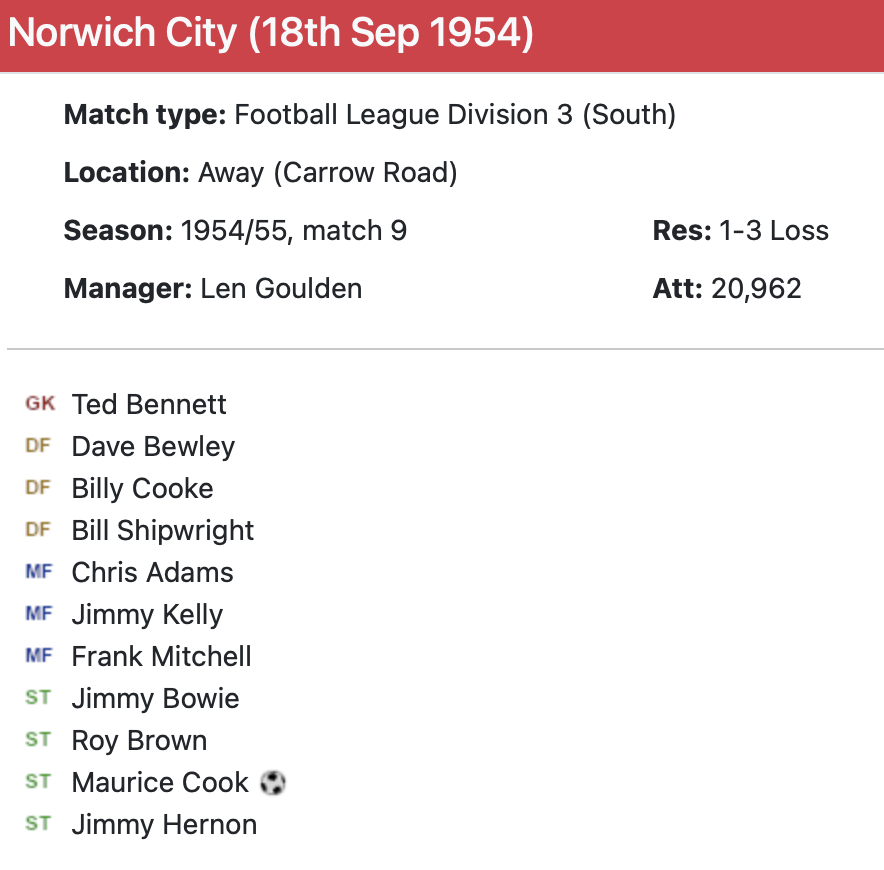Click the DF icon next to Dave Bewley
Screen dimensions: 884x870
[38, 446]
